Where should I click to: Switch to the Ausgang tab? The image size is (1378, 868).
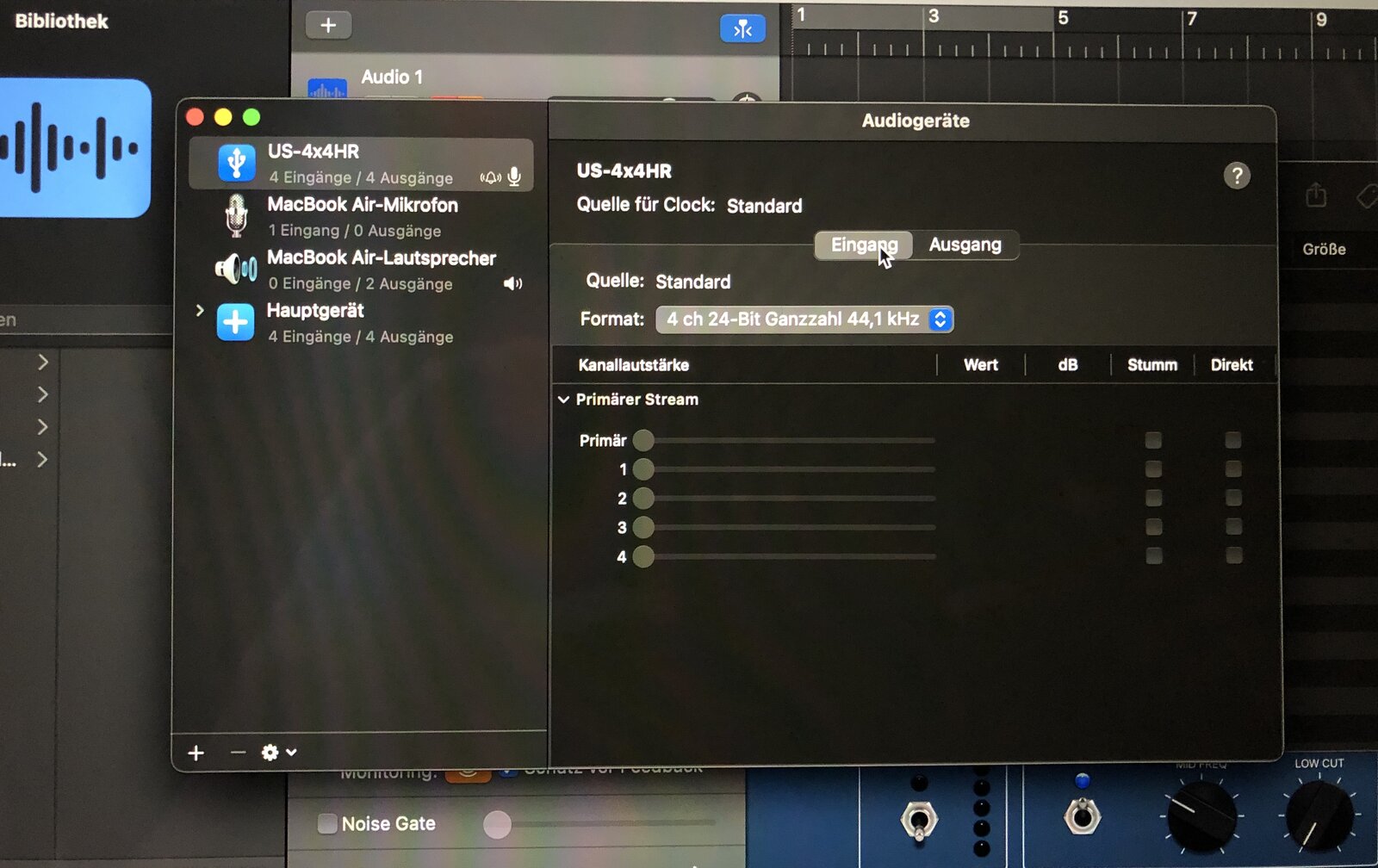click(x=965, y=245)
